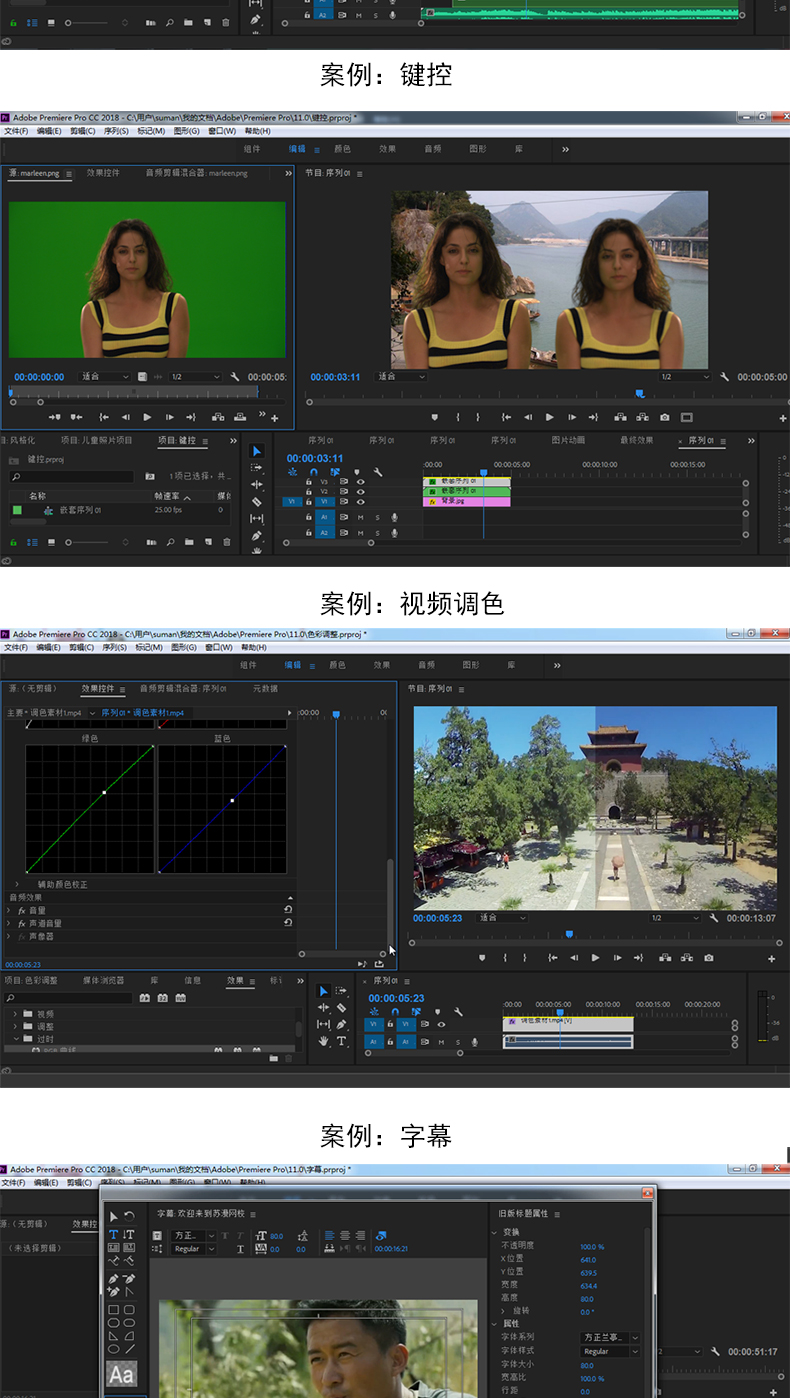
Task: Select the Selection tool in 键控 window
Action: 256,452
